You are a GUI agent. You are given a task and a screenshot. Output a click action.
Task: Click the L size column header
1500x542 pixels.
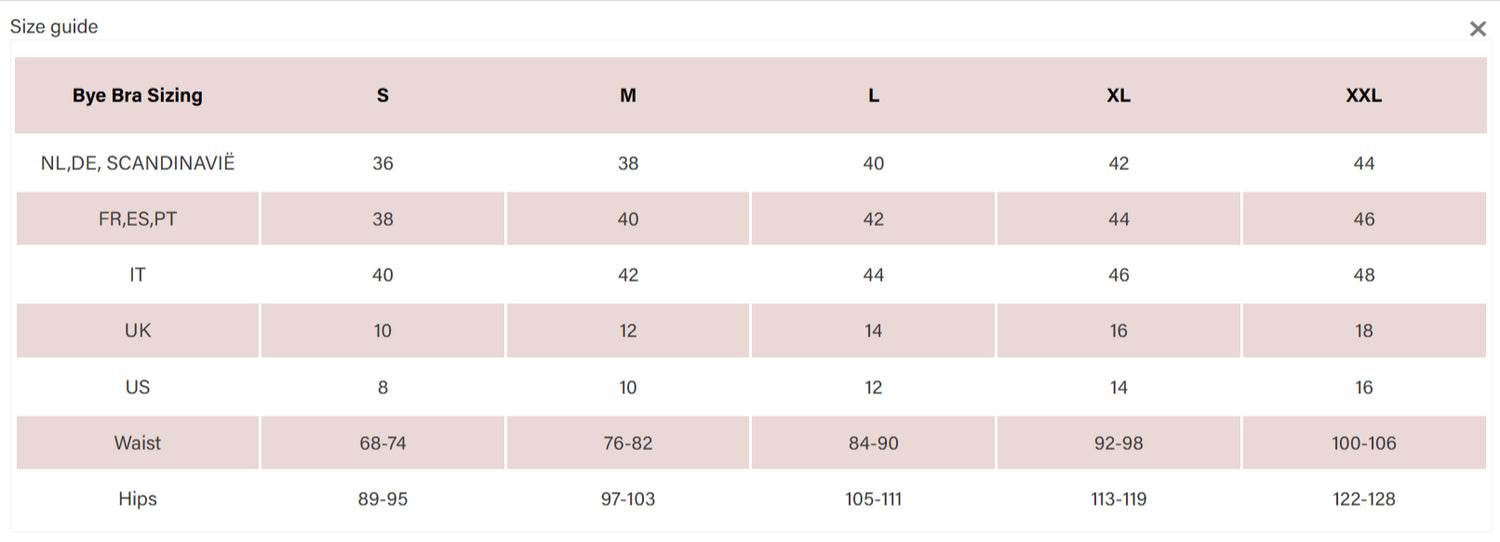(x=873, y=96)
